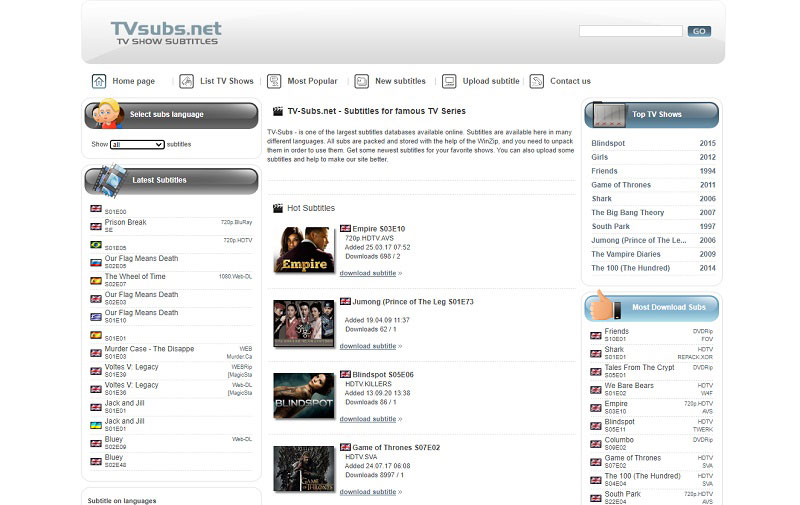Click the flag next to Friends S10E01
800x505 pixels.
click(595, 336)
